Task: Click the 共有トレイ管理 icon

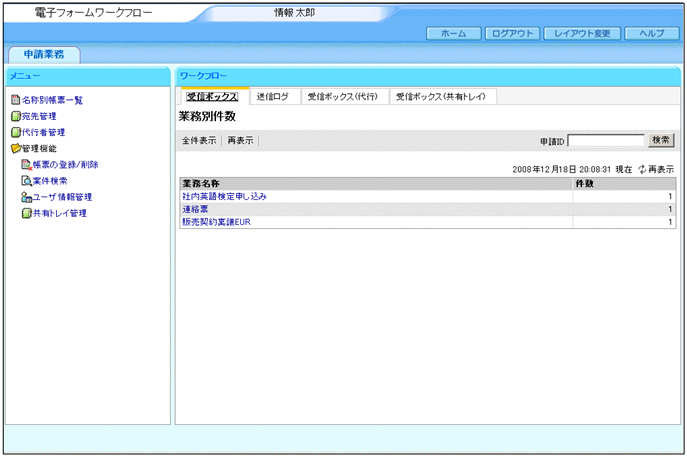Action: 26,213
